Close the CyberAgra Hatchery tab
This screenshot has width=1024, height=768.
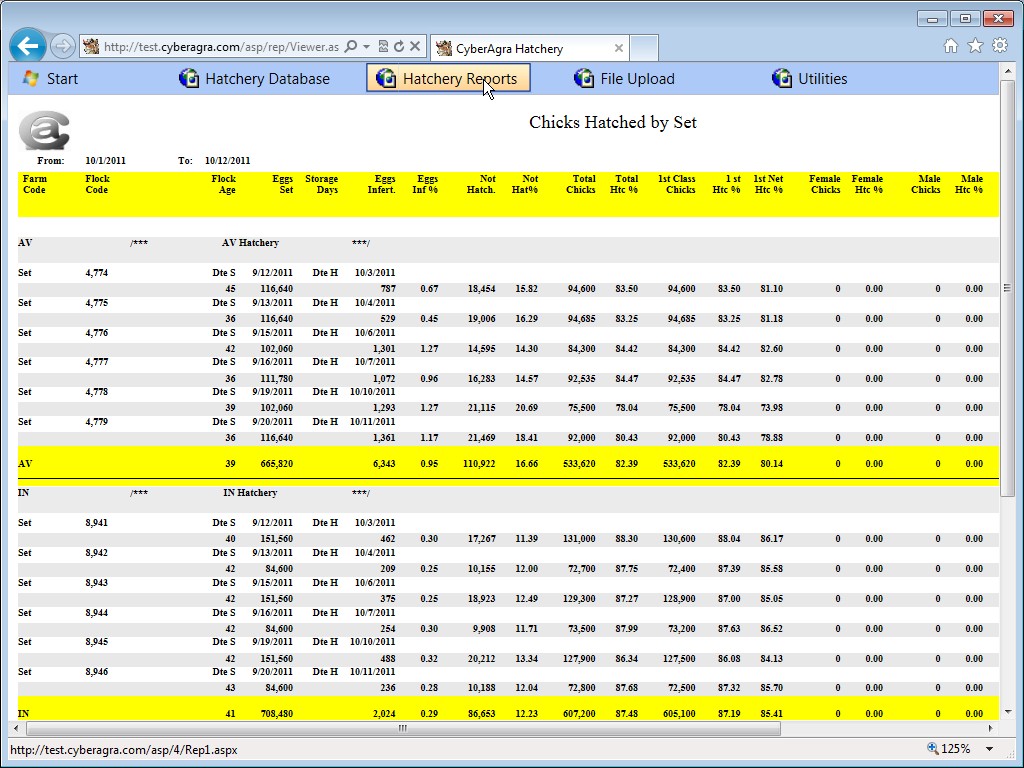(619, 48)
